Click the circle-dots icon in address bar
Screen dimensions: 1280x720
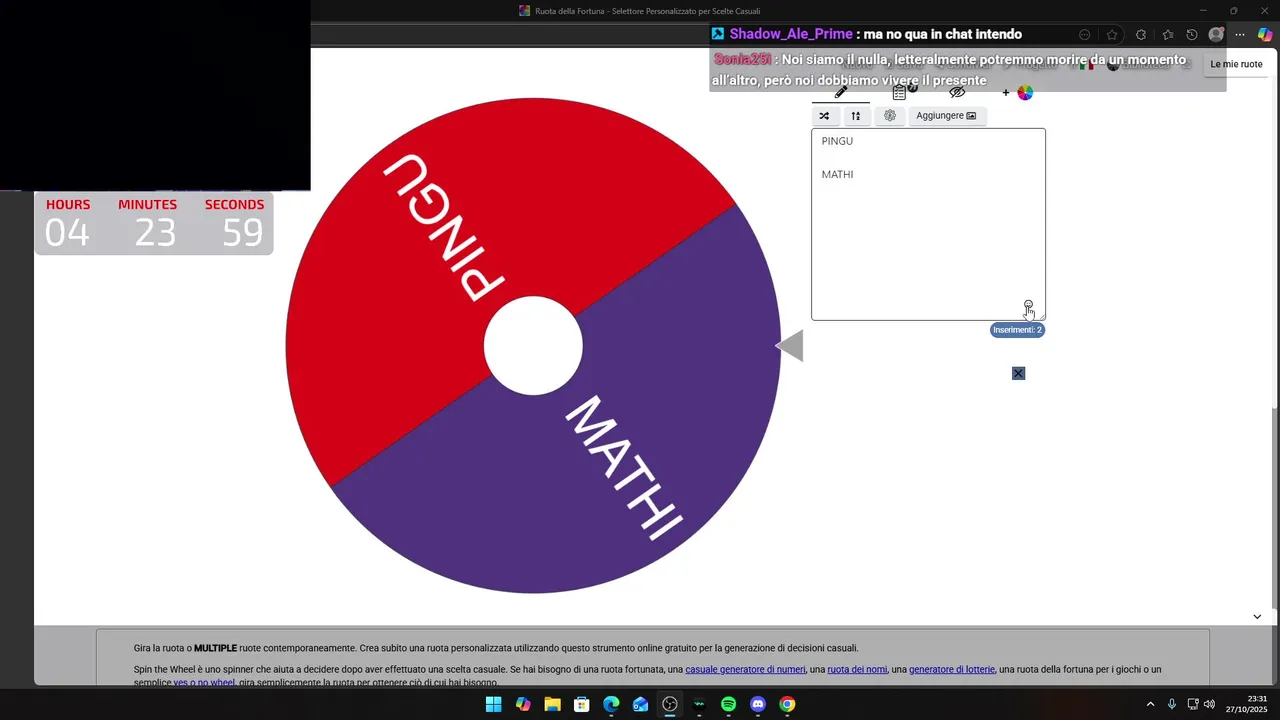pos(1085,34)
